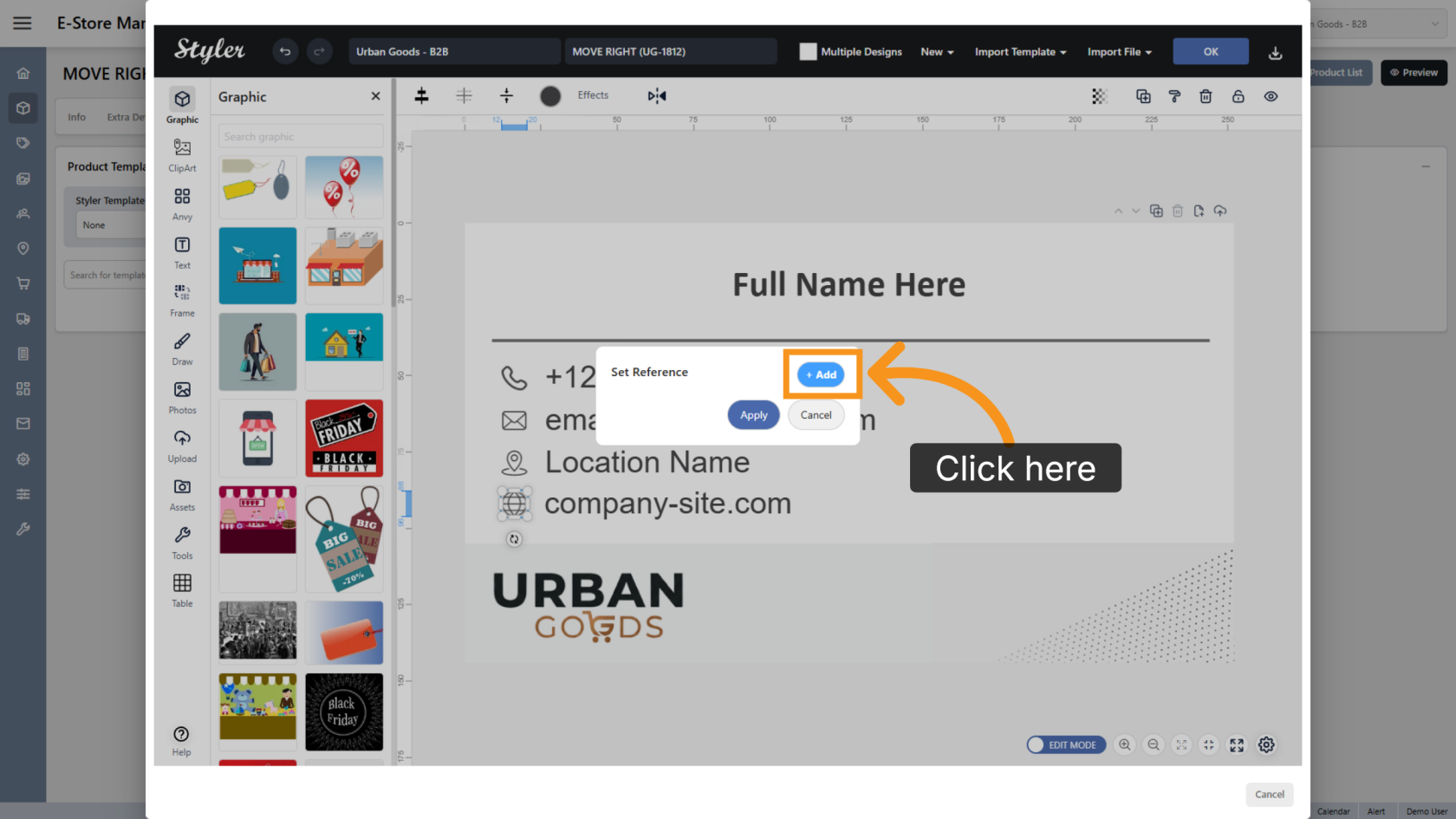Viewport: 1456px width, 819px height.
Task: Select the Location Name text
Action: [x=647, y=462]
